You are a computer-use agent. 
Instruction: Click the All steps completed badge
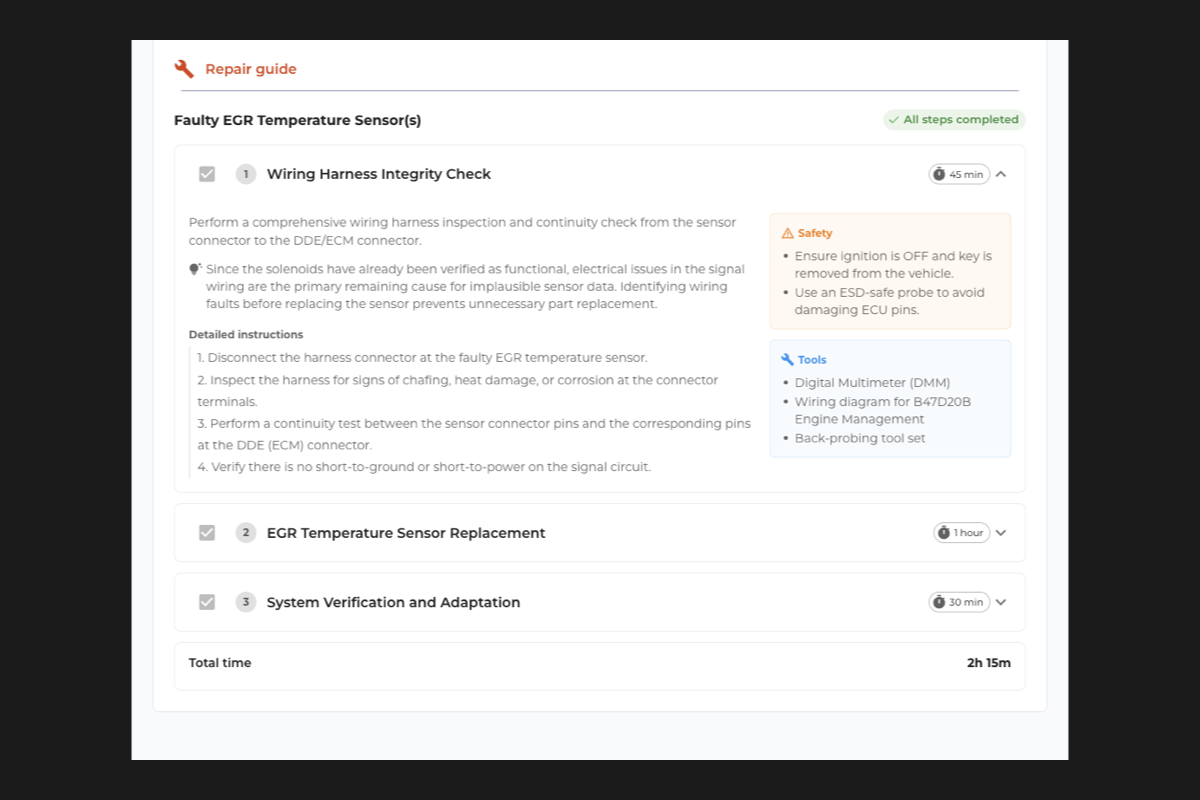pos(954,120)
